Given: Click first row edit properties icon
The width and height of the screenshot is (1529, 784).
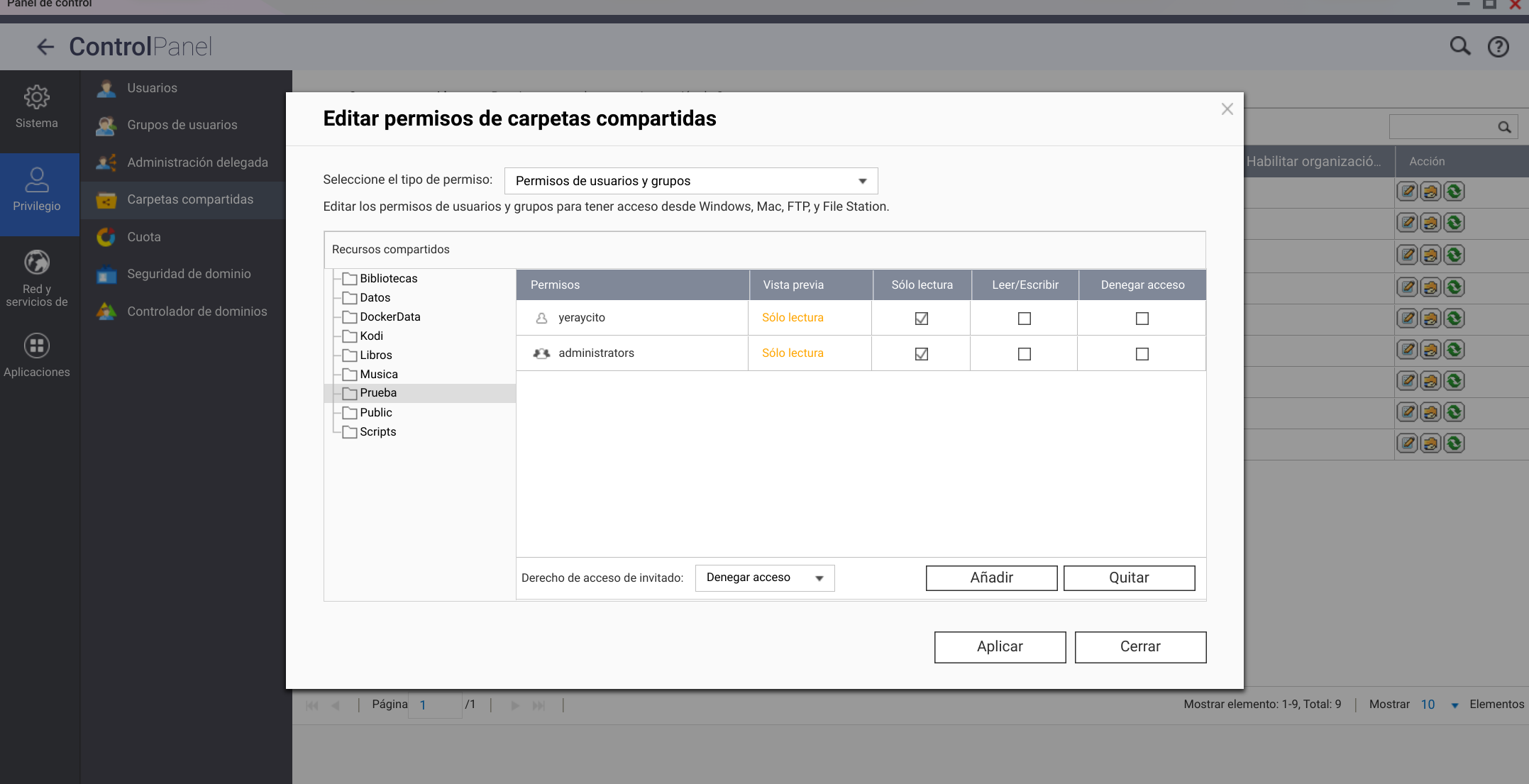Looking at the screenshot, I should (1407, 192).
